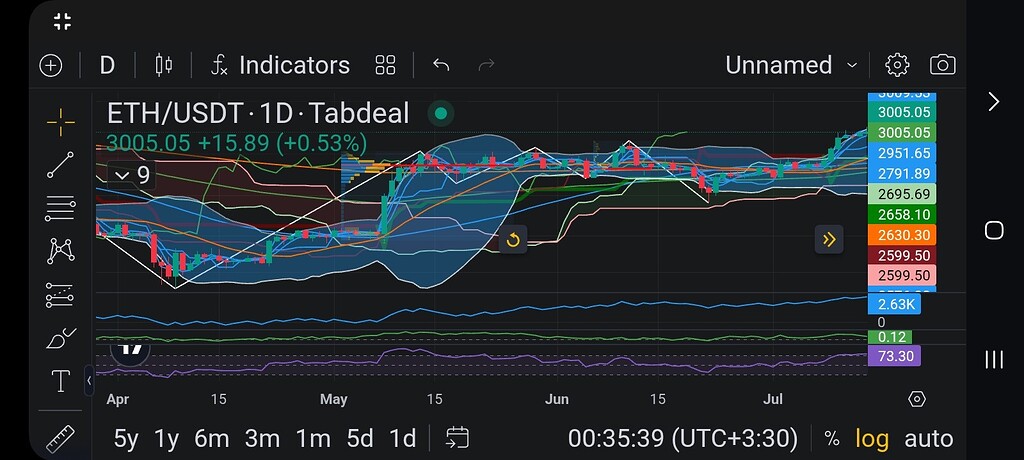Change chart style with the candlestick icon

point(163,65)
